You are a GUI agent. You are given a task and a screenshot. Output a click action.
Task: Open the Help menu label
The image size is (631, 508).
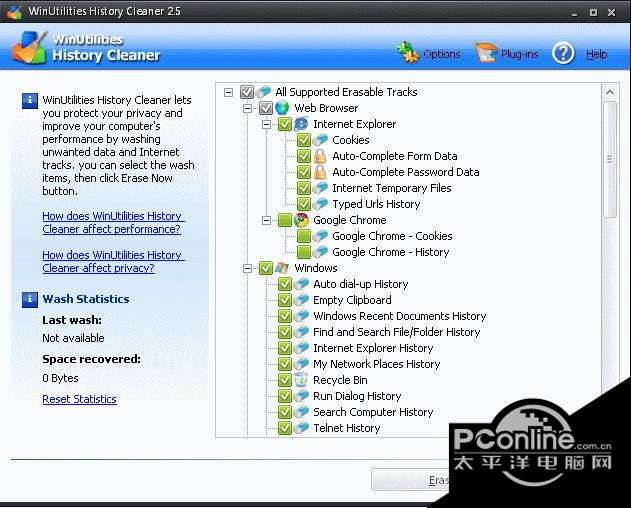[x=596, y=54]
